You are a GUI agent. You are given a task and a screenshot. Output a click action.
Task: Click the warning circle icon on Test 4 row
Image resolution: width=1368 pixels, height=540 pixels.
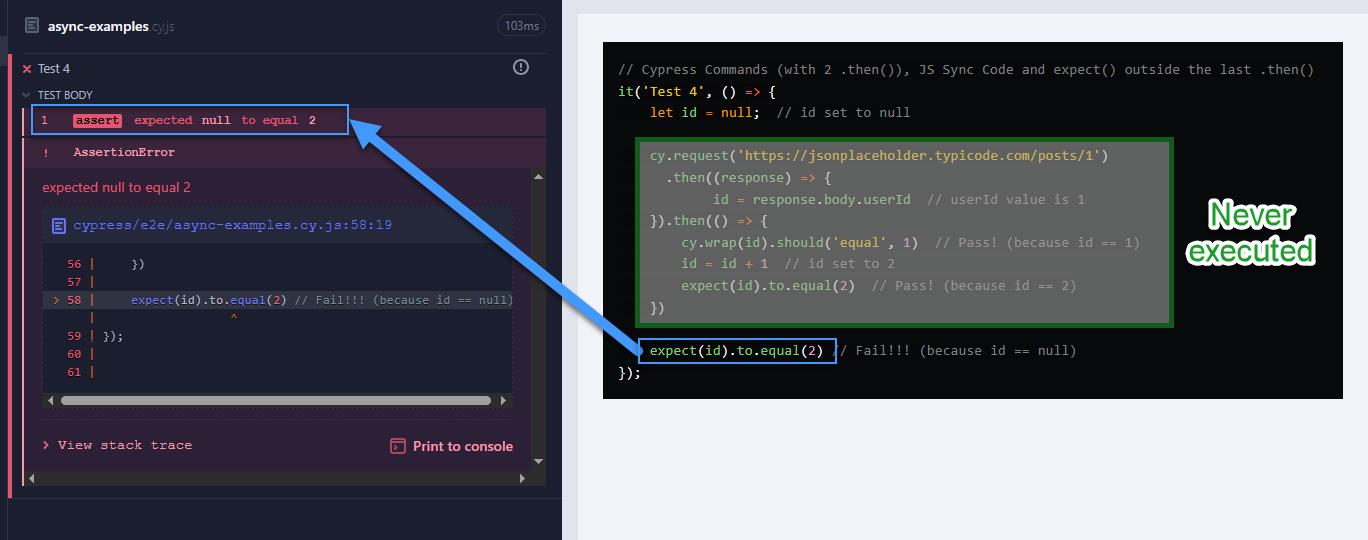(520, 67)
